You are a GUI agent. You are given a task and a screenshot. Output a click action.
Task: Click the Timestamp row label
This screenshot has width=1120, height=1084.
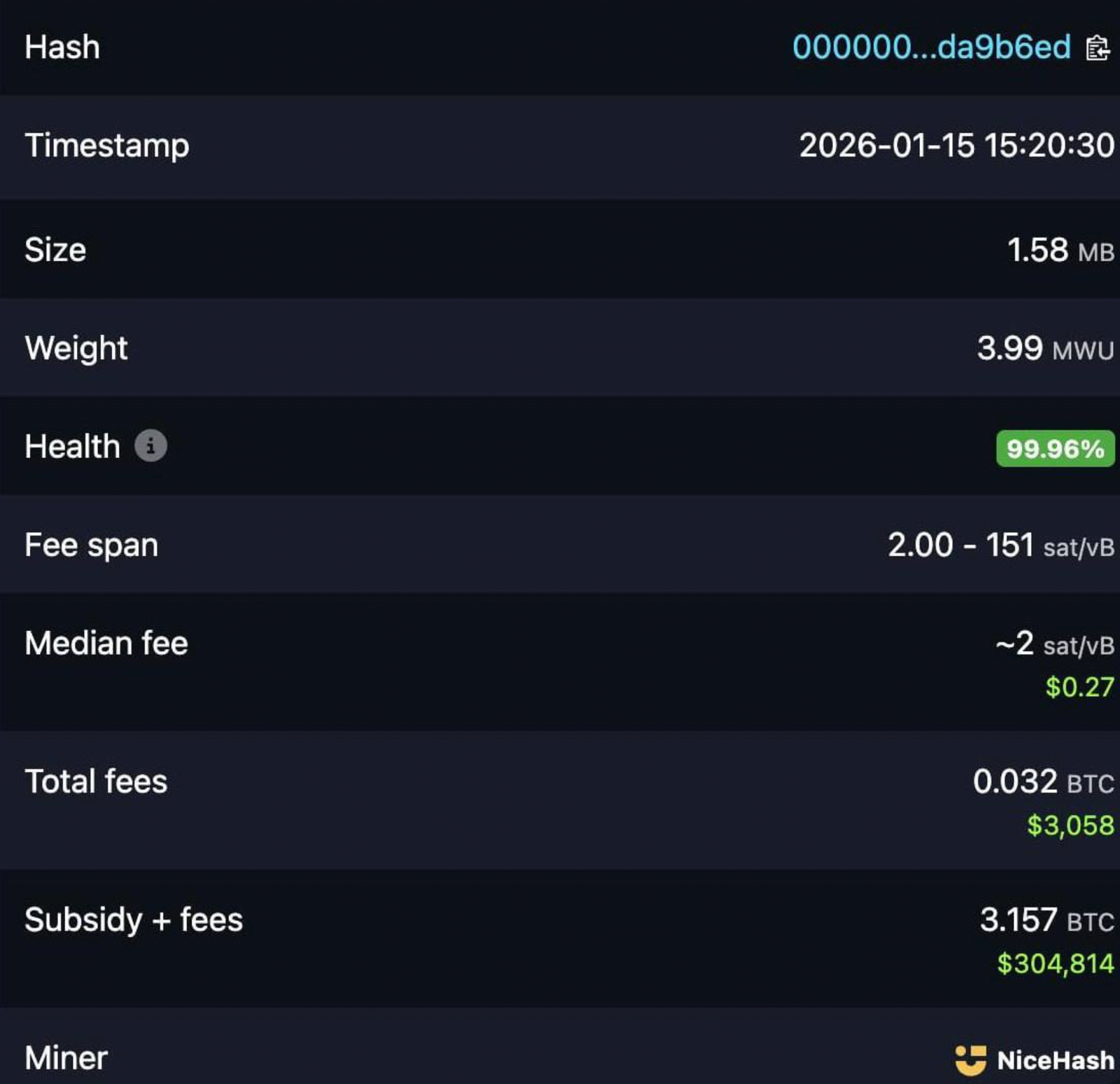(107, 146)
